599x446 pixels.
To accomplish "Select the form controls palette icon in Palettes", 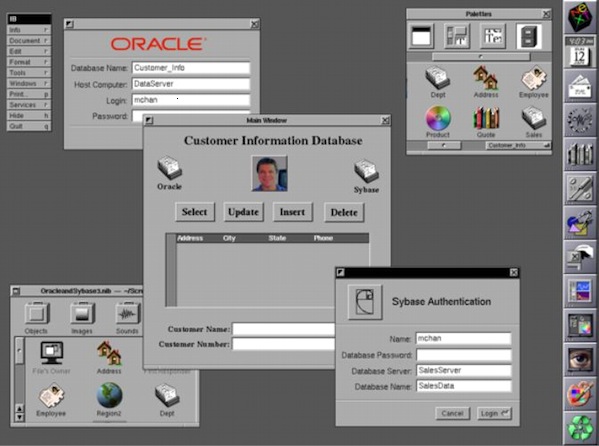I will [457, 36].
